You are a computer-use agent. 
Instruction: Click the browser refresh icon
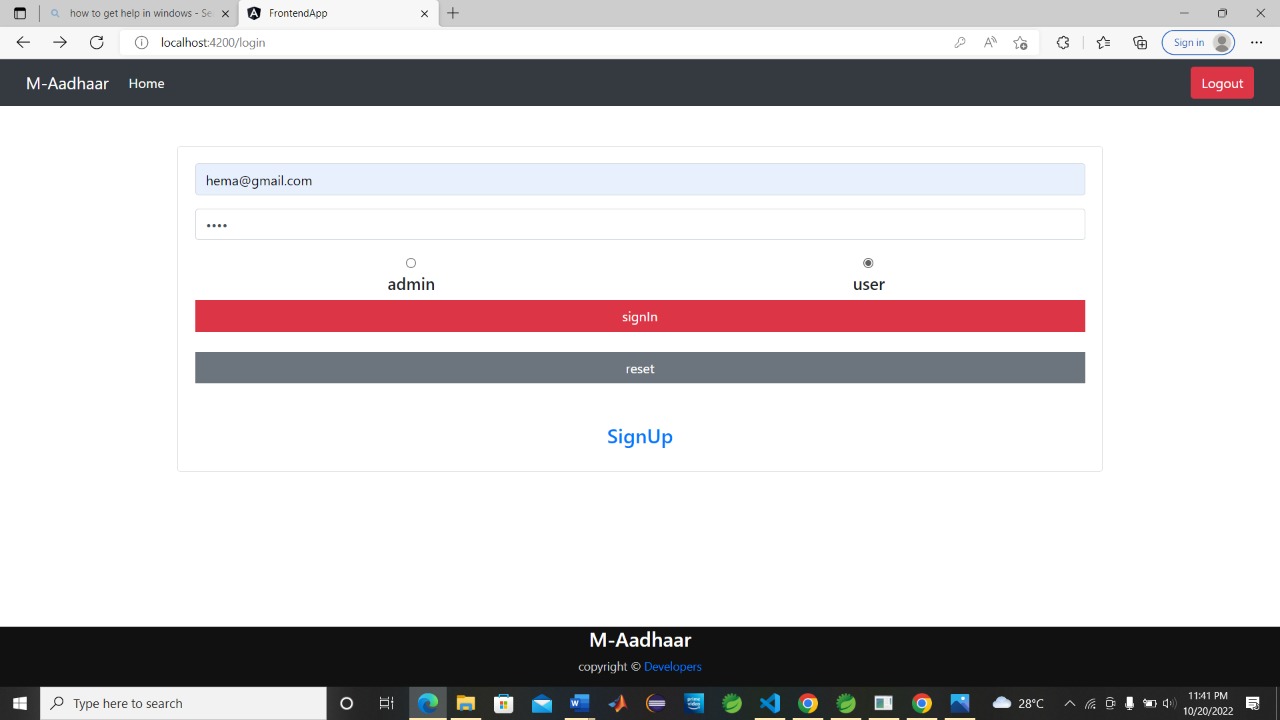tap(96, 42)
